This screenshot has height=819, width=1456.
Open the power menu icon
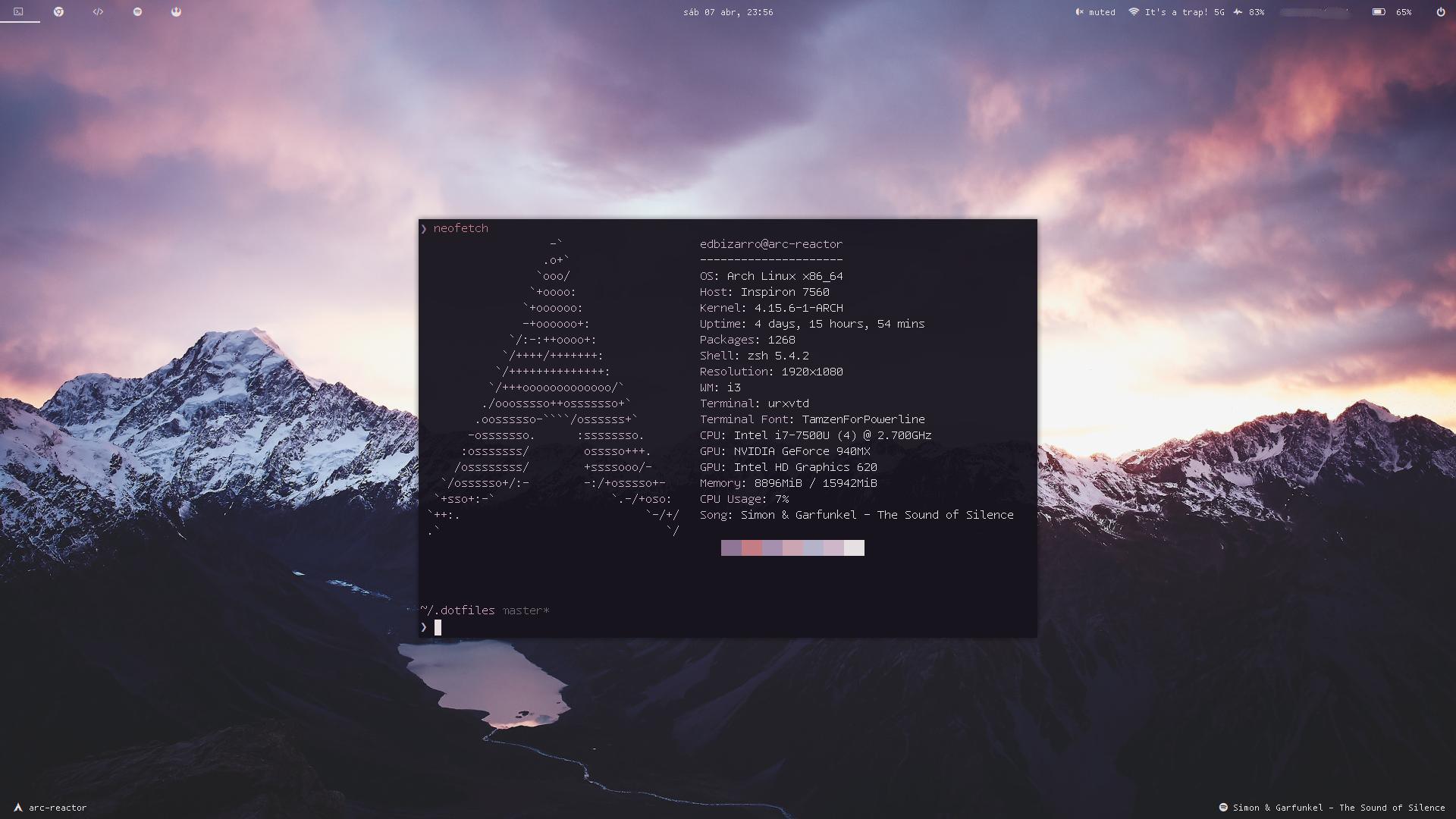pos(1440,12)
